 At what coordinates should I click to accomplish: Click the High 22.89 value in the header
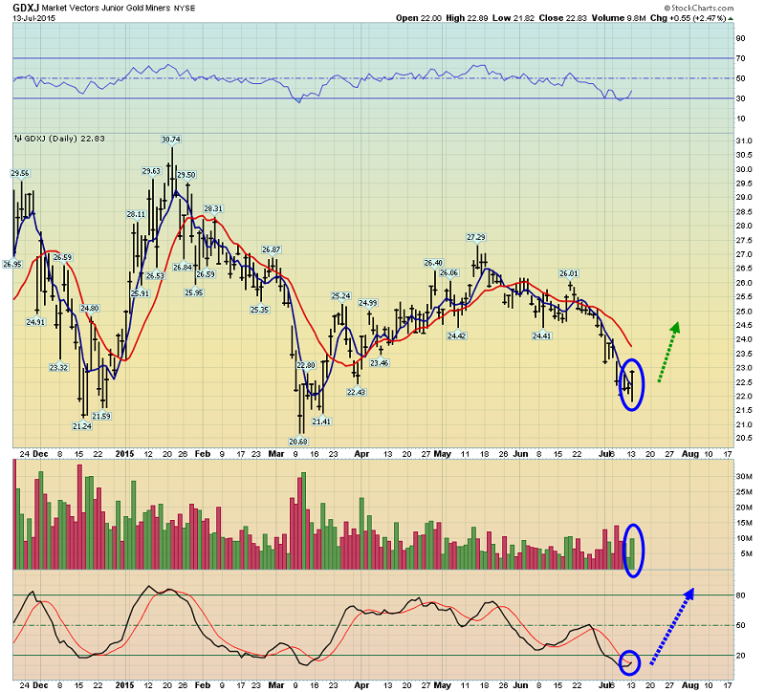tap(467, 18)
